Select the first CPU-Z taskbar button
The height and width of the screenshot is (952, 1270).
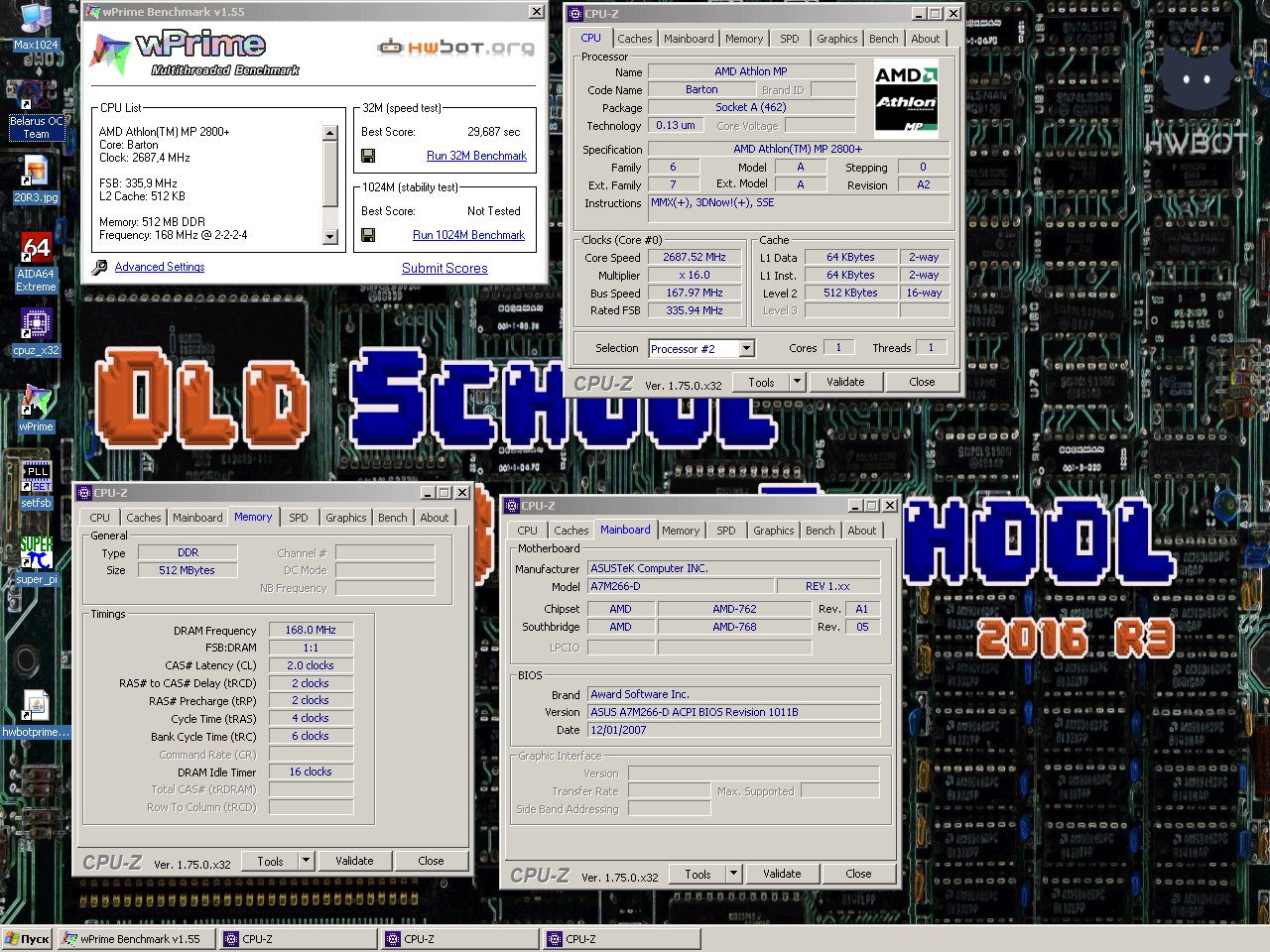(x=298, y=939)
